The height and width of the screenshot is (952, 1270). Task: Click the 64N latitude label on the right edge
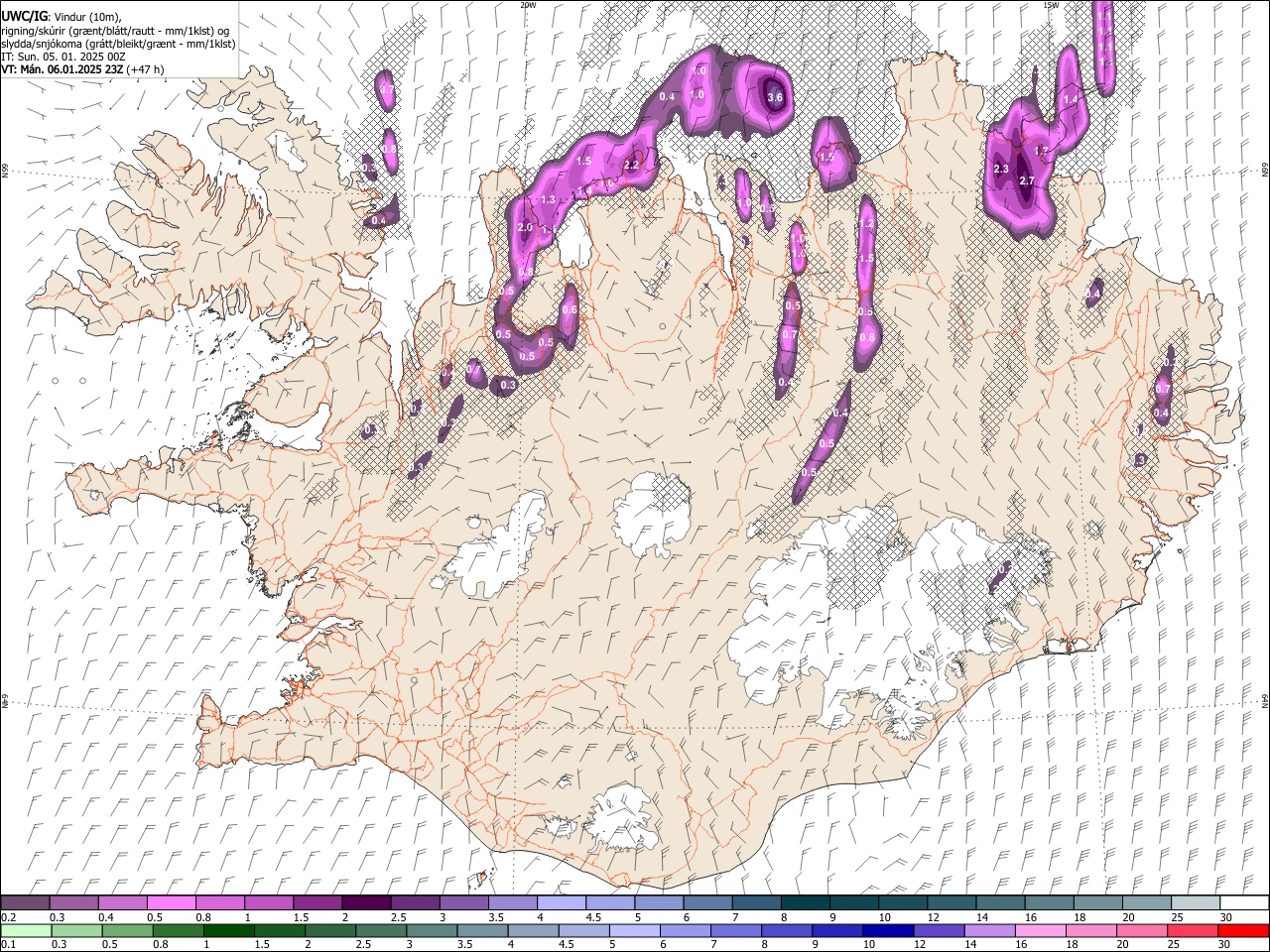tap(1265, 700)
